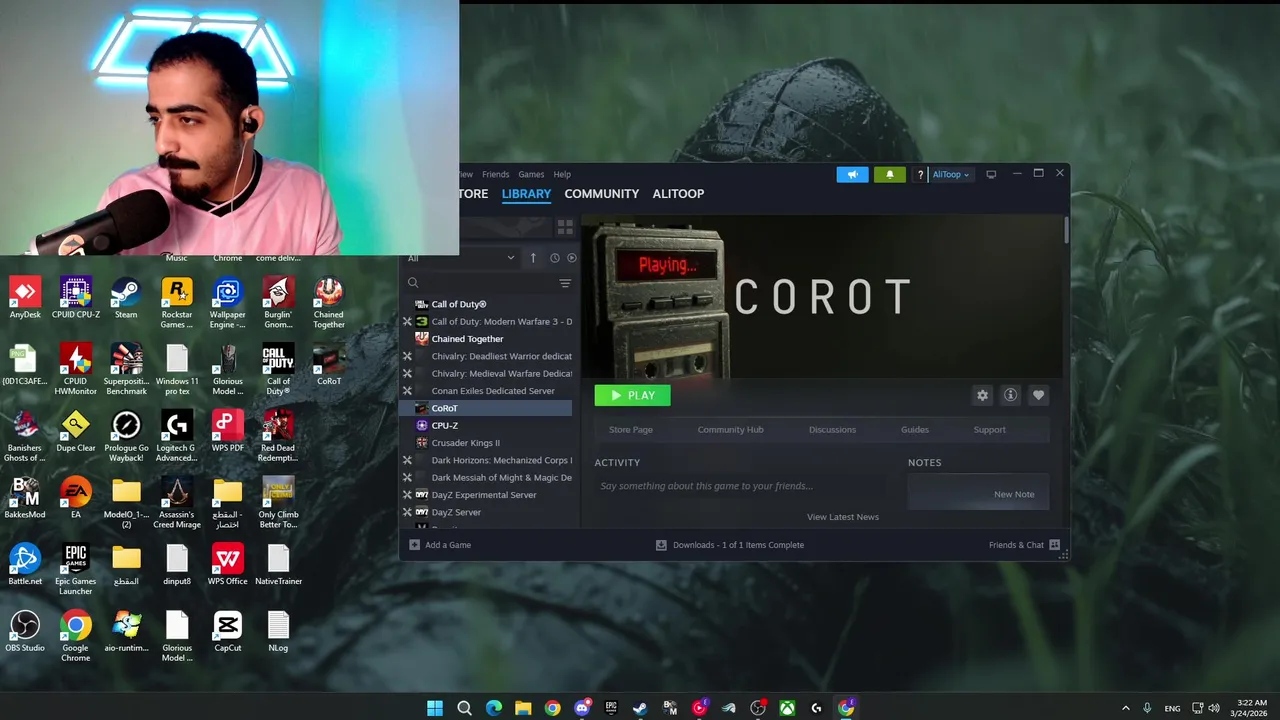Select the Steam desktop shortcut
The height and width of the screenshot is (720, 1280).
(126, 299)
